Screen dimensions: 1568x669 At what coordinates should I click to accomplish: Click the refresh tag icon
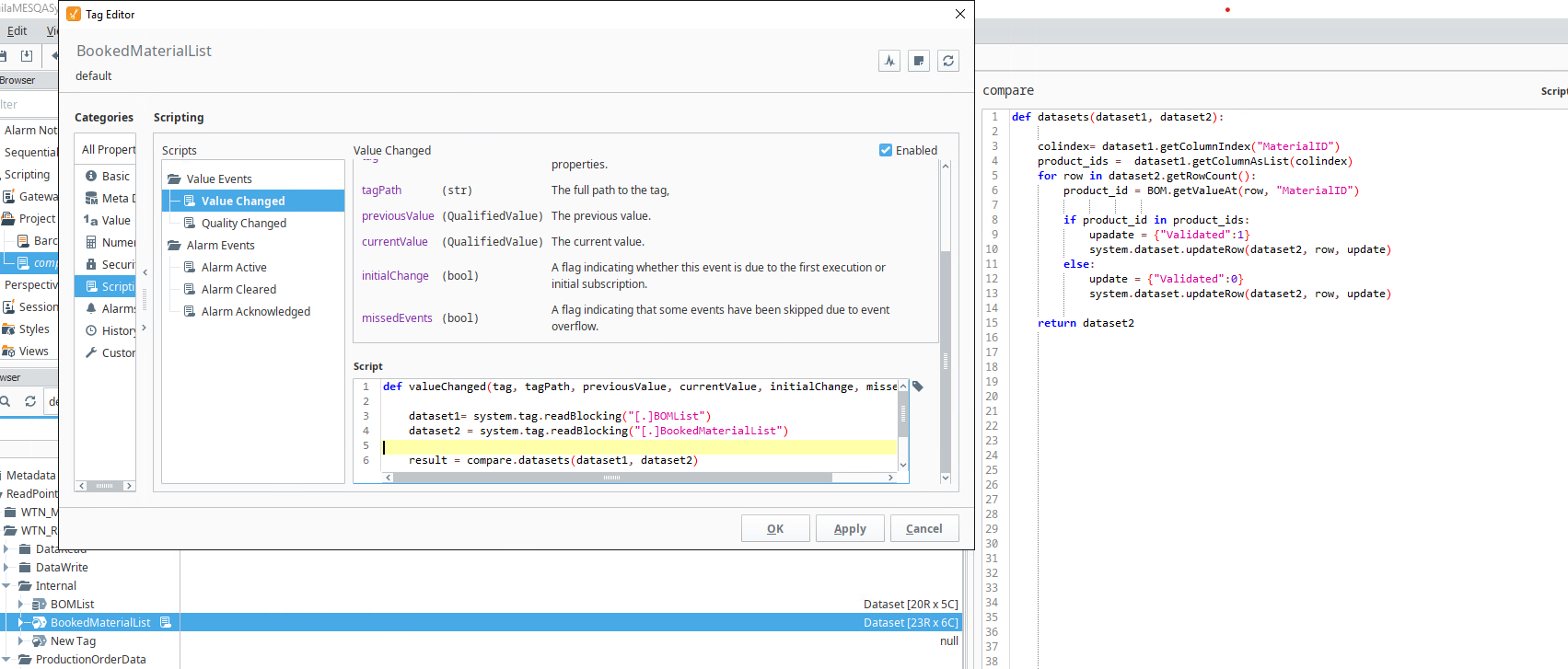[x=948, y=61]
